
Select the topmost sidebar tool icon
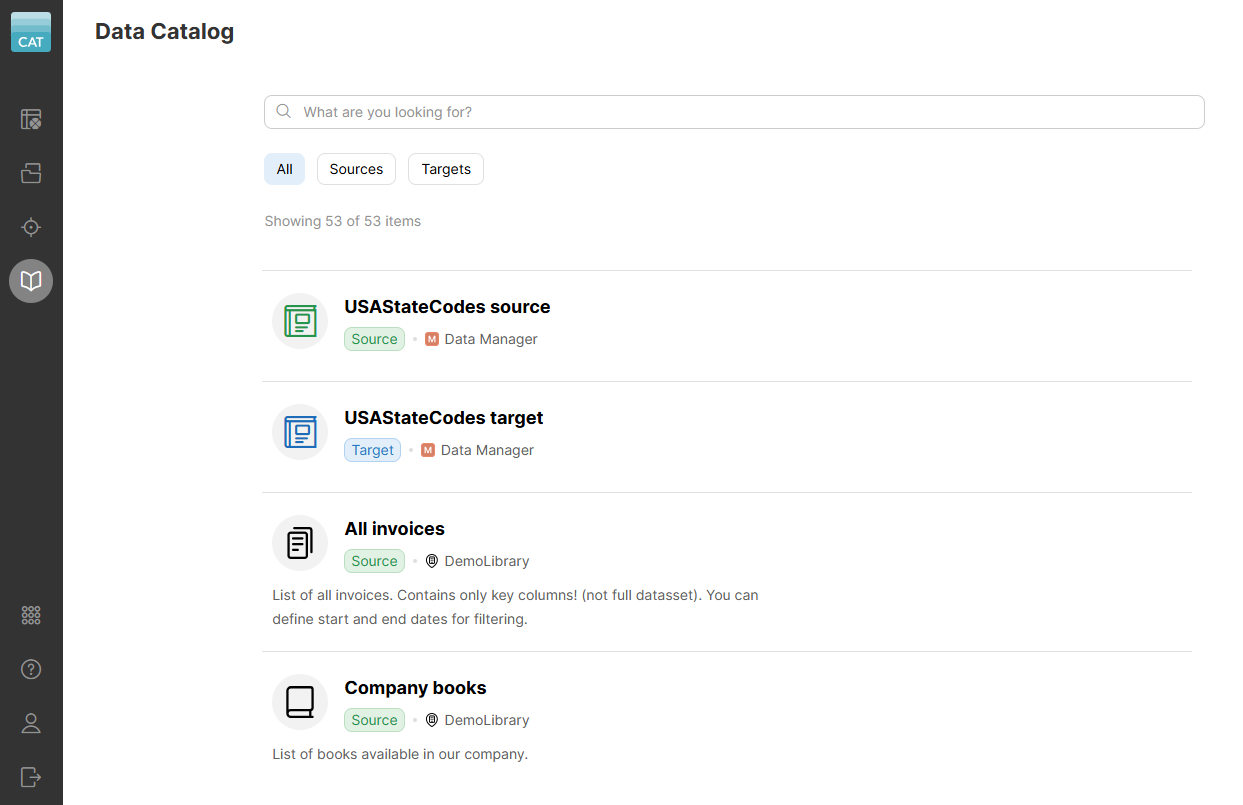click(x=30, y=119)
